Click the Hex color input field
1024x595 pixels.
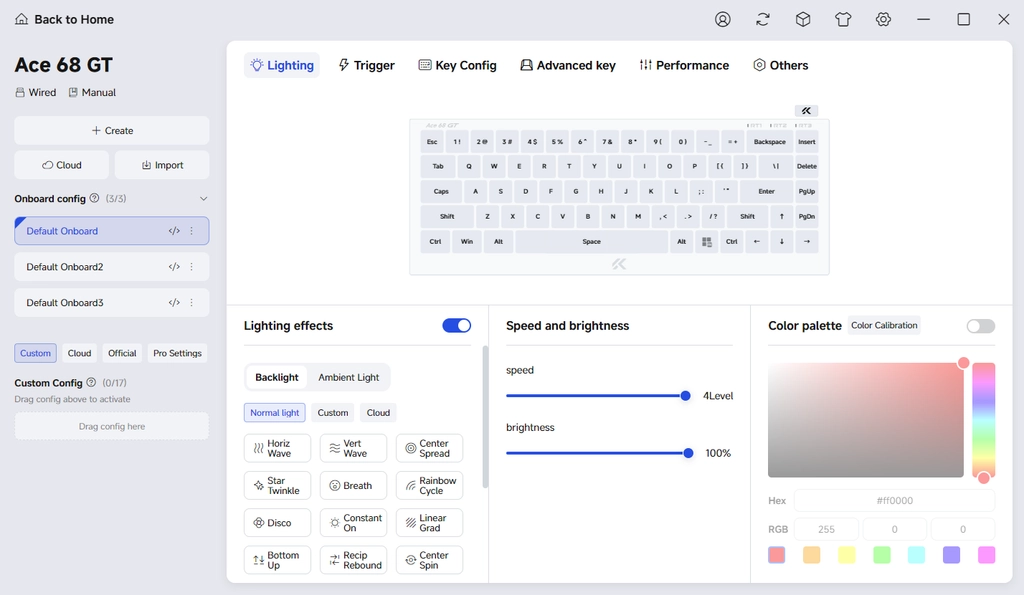(894, 500)
